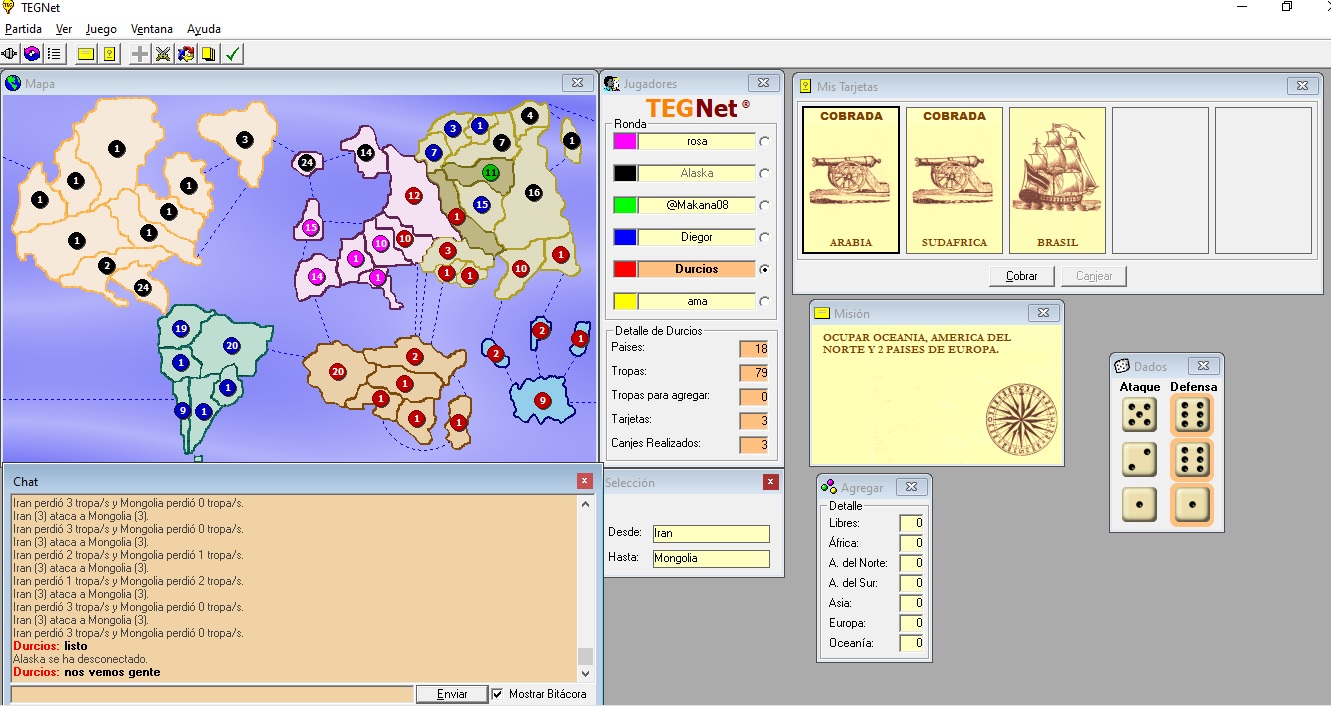Select the red 12 troop marker
The height and width of the screenshot is (707, 1331).
coord(413,195)
